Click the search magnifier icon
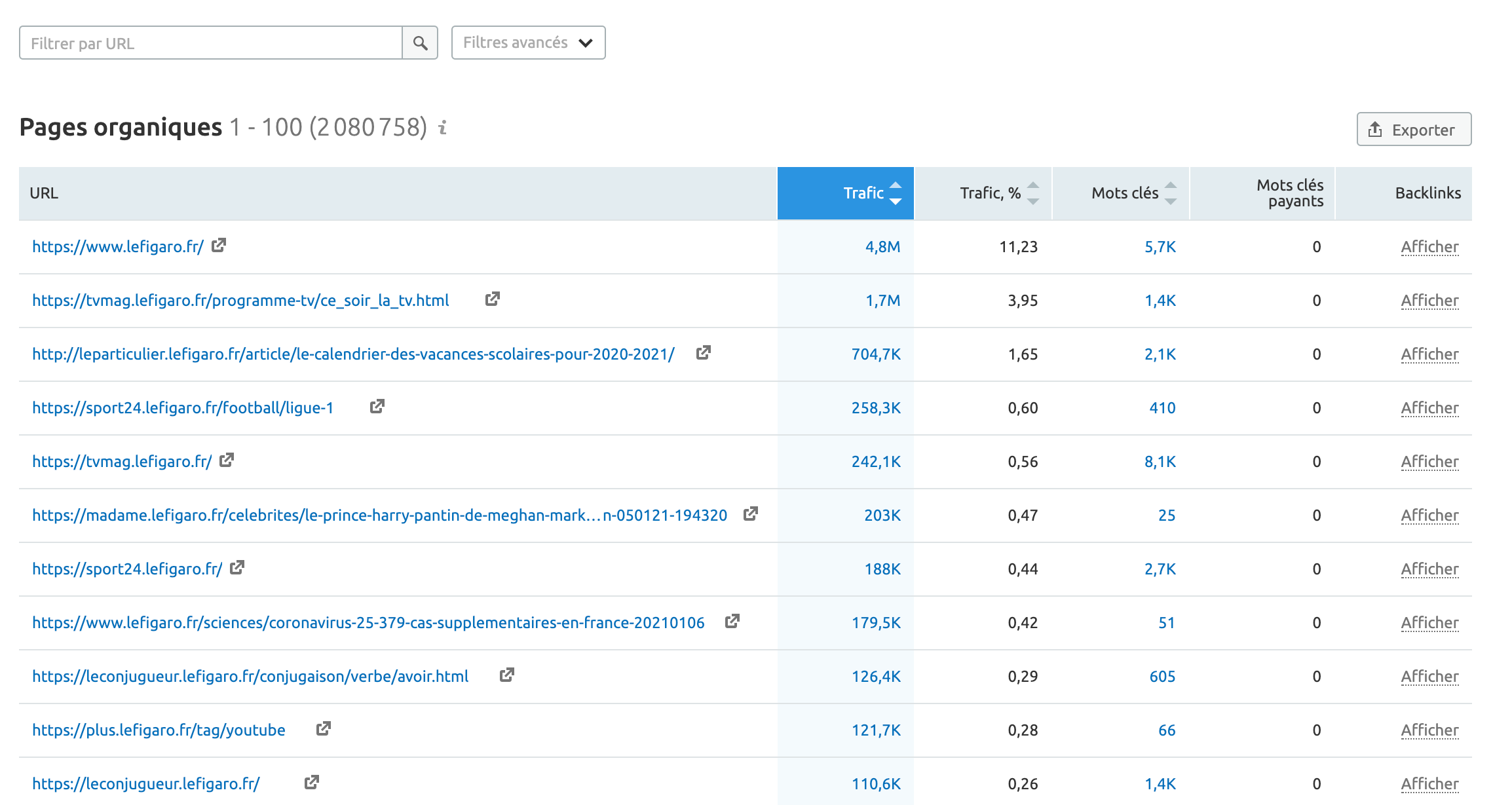This screenshot has height=805, width=1512. point(420,42)
